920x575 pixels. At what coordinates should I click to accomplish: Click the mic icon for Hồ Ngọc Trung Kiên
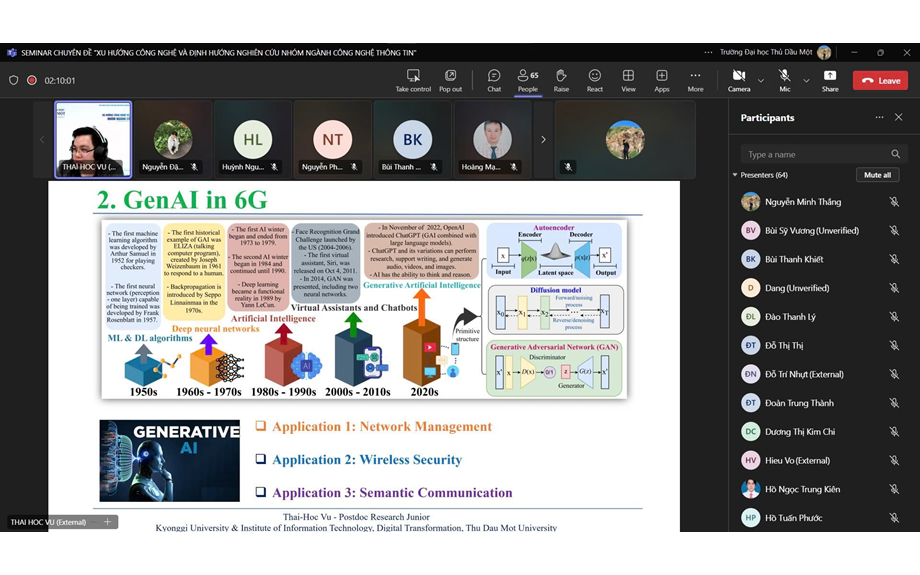click(x=894, y=489)
